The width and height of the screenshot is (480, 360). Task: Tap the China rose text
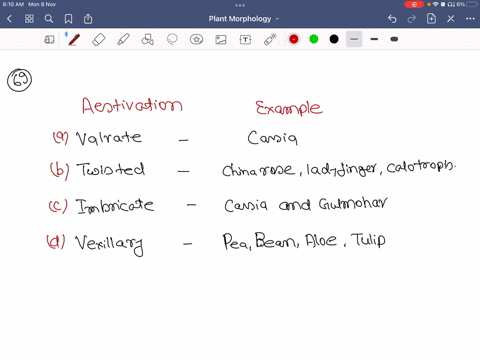pyautogui.click(x=259, y=170)
